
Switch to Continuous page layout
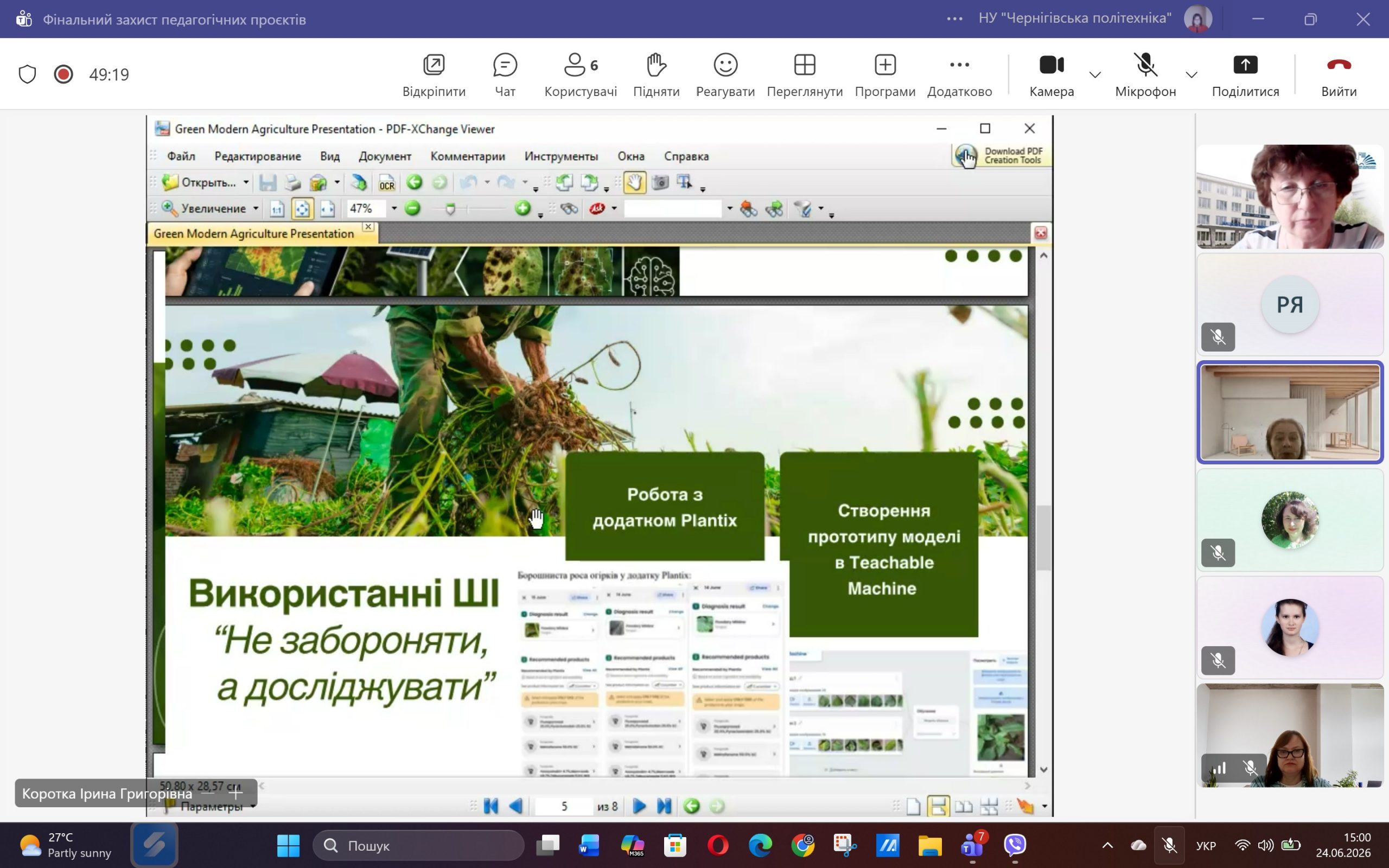coord(938,807)
